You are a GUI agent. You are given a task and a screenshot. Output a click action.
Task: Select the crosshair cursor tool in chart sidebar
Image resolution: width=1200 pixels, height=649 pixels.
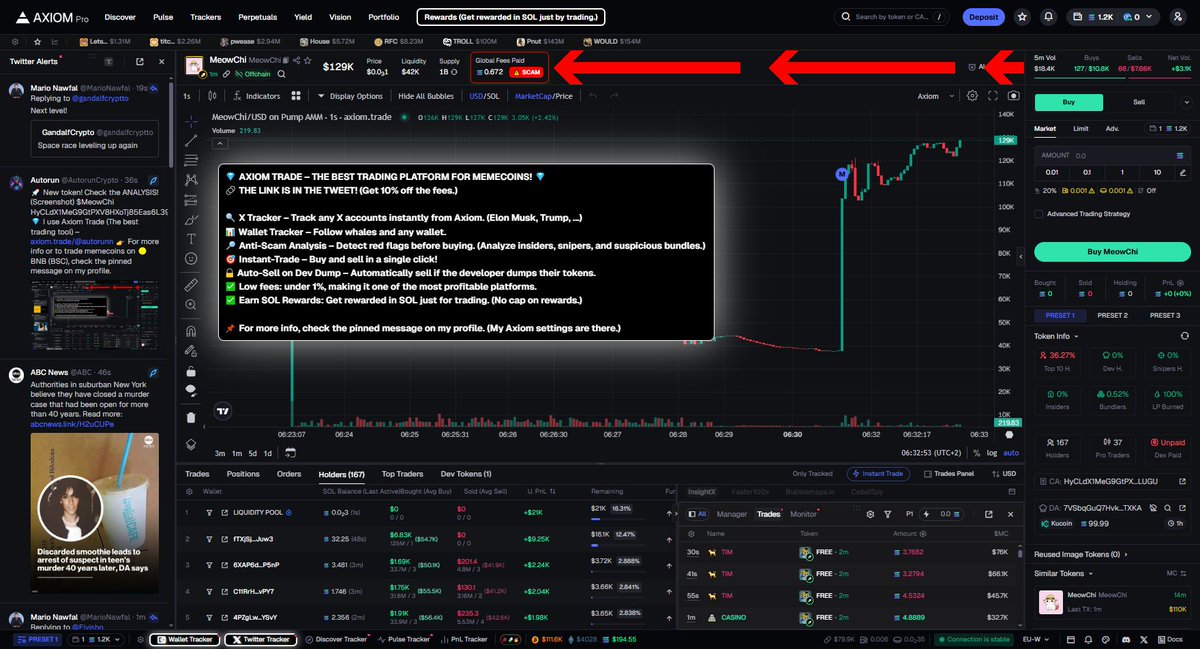click(191, 121)
